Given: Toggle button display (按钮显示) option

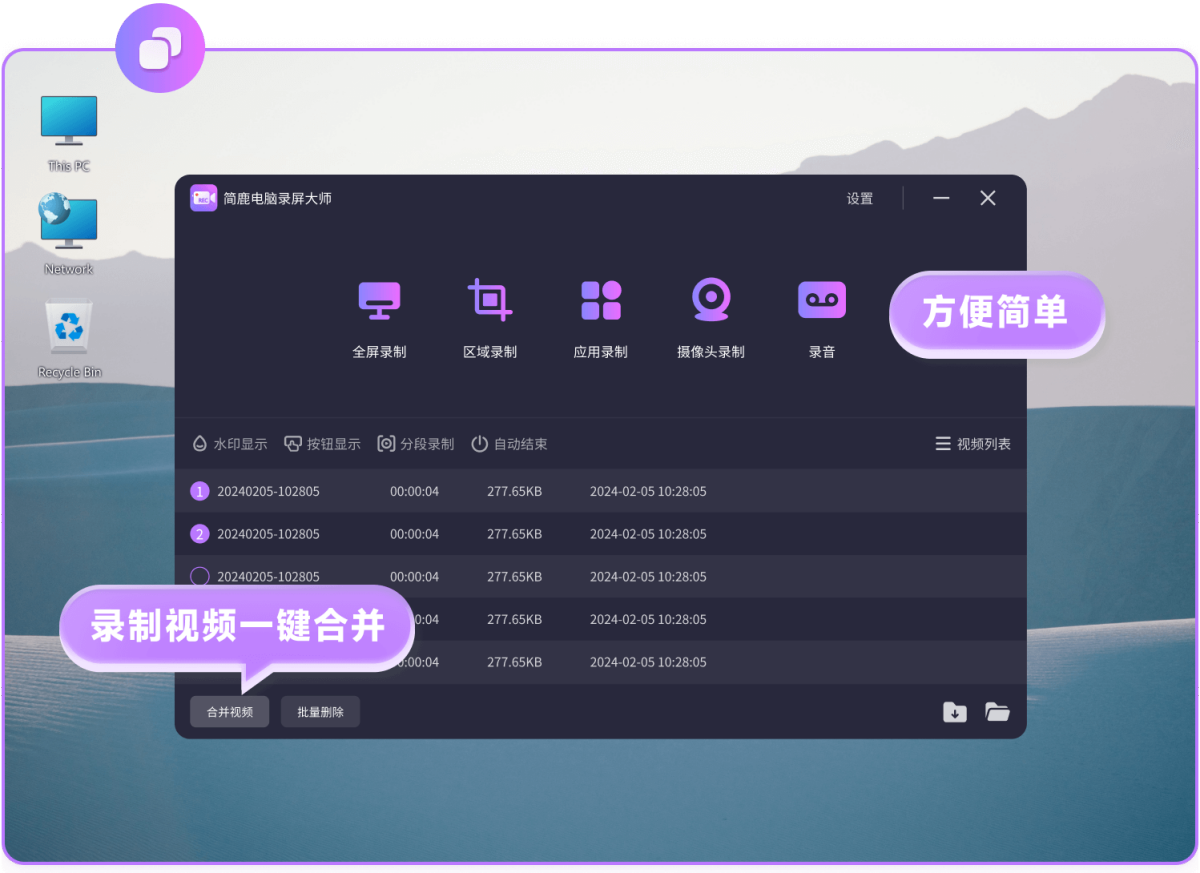Looking at the screenshot, I should pyautogui.click(x=322, y=444).
